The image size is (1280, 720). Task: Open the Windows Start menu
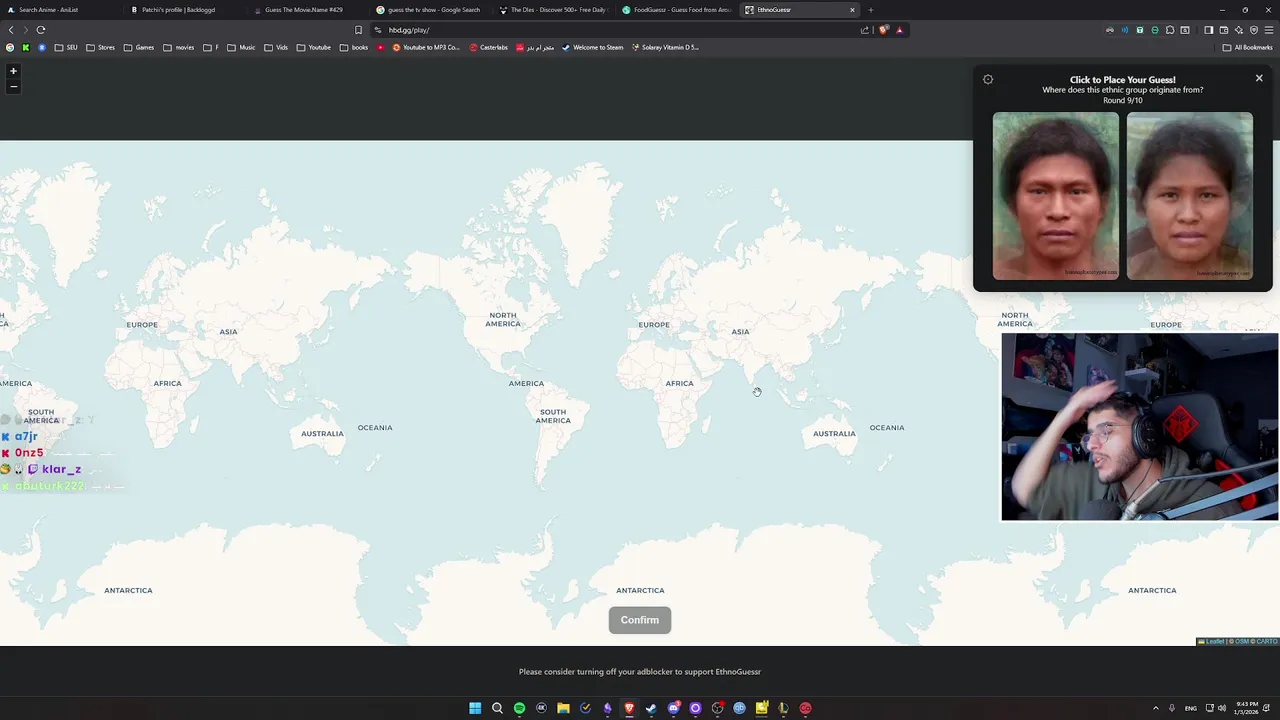(x=475, y=708)
